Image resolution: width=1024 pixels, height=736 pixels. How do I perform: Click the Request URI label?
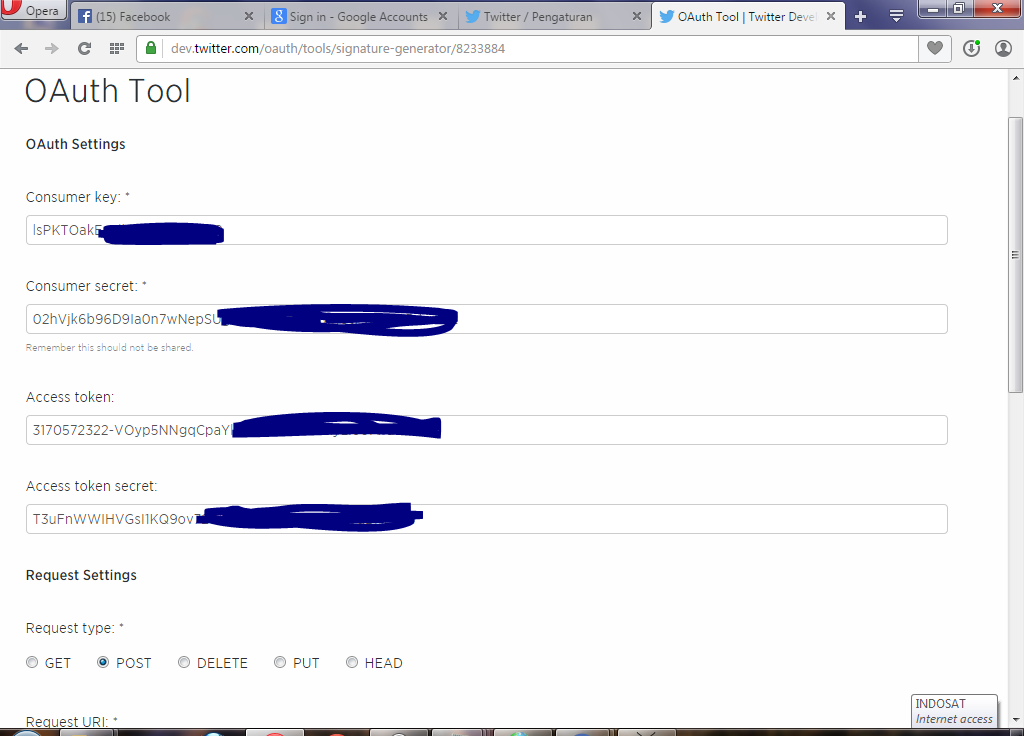point(72,722)
